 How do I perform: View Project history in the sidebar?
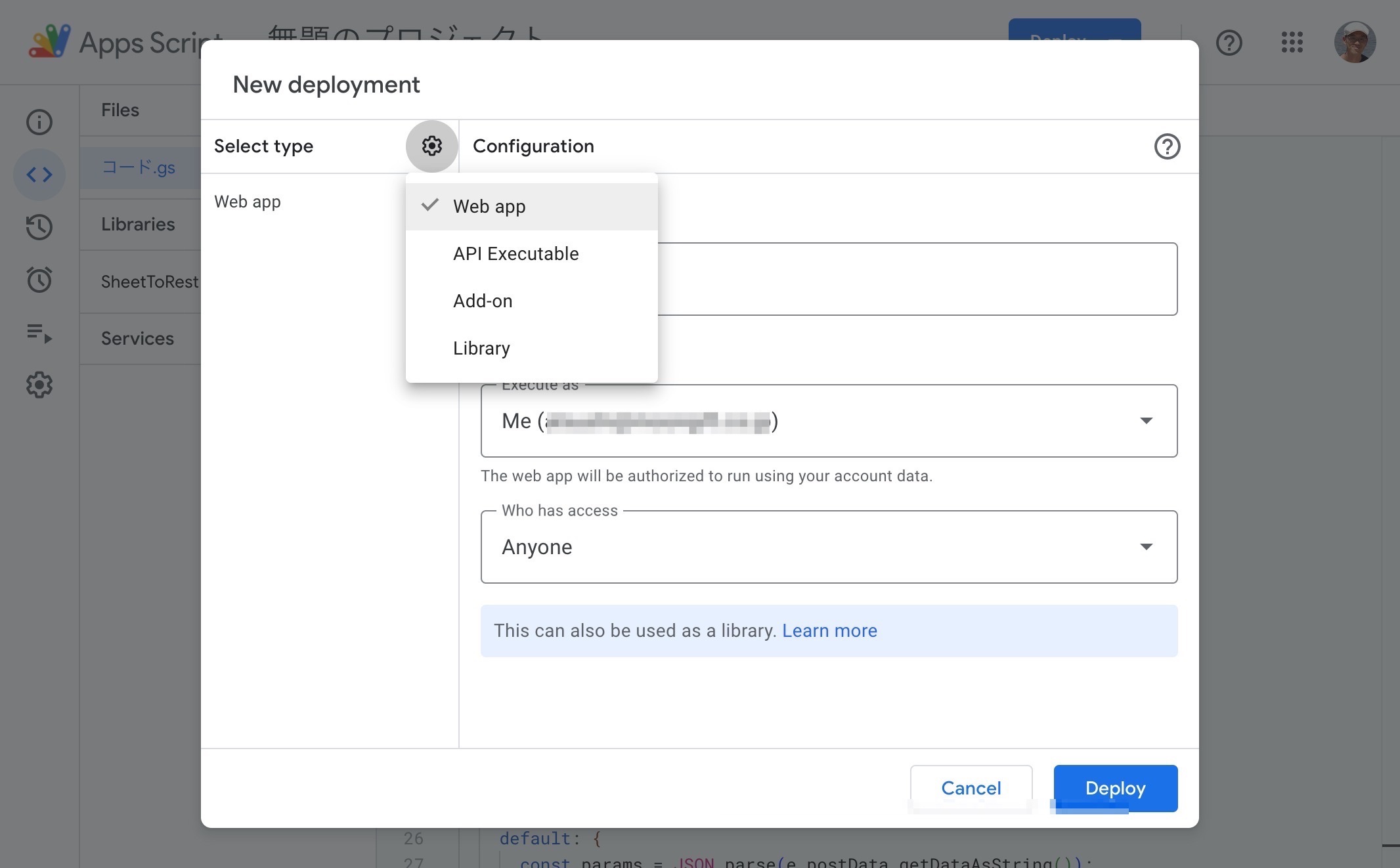coord(39,227)
